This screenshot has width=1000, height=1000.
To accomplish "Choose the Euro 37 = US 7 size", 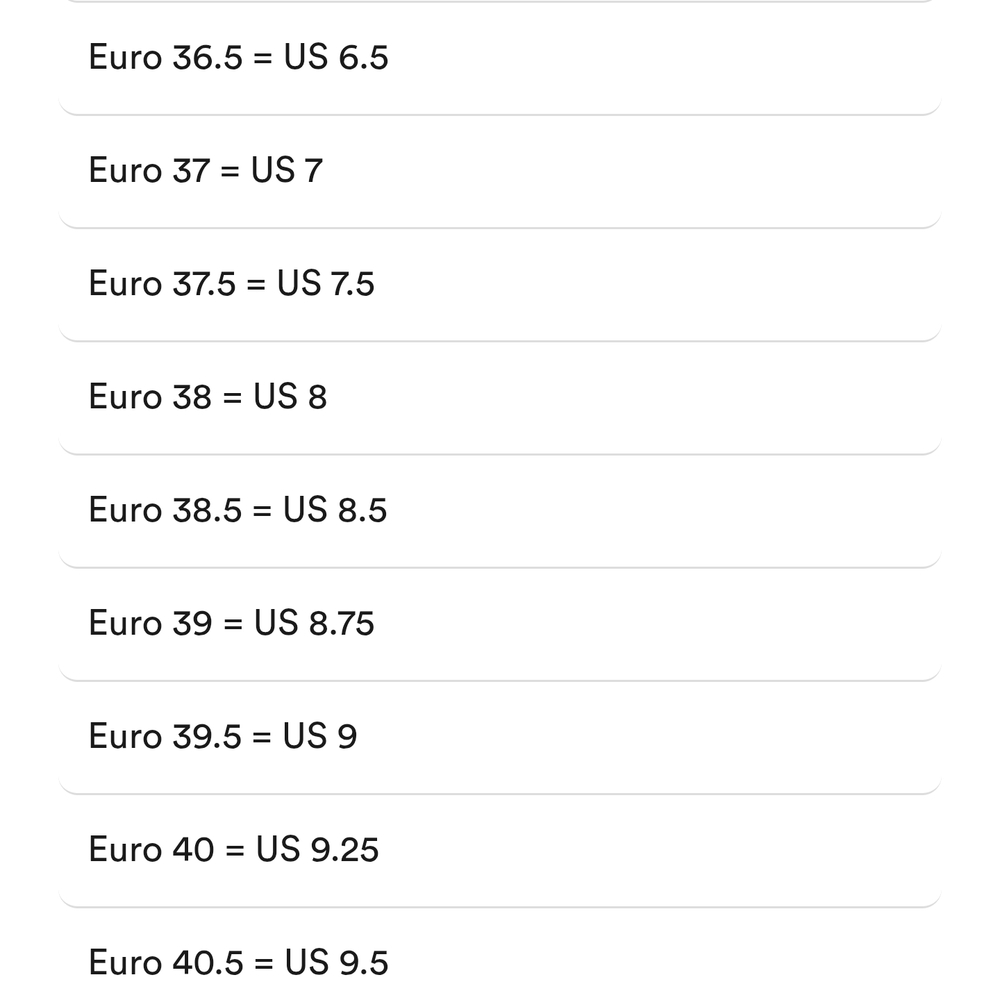I will point(500,171).
